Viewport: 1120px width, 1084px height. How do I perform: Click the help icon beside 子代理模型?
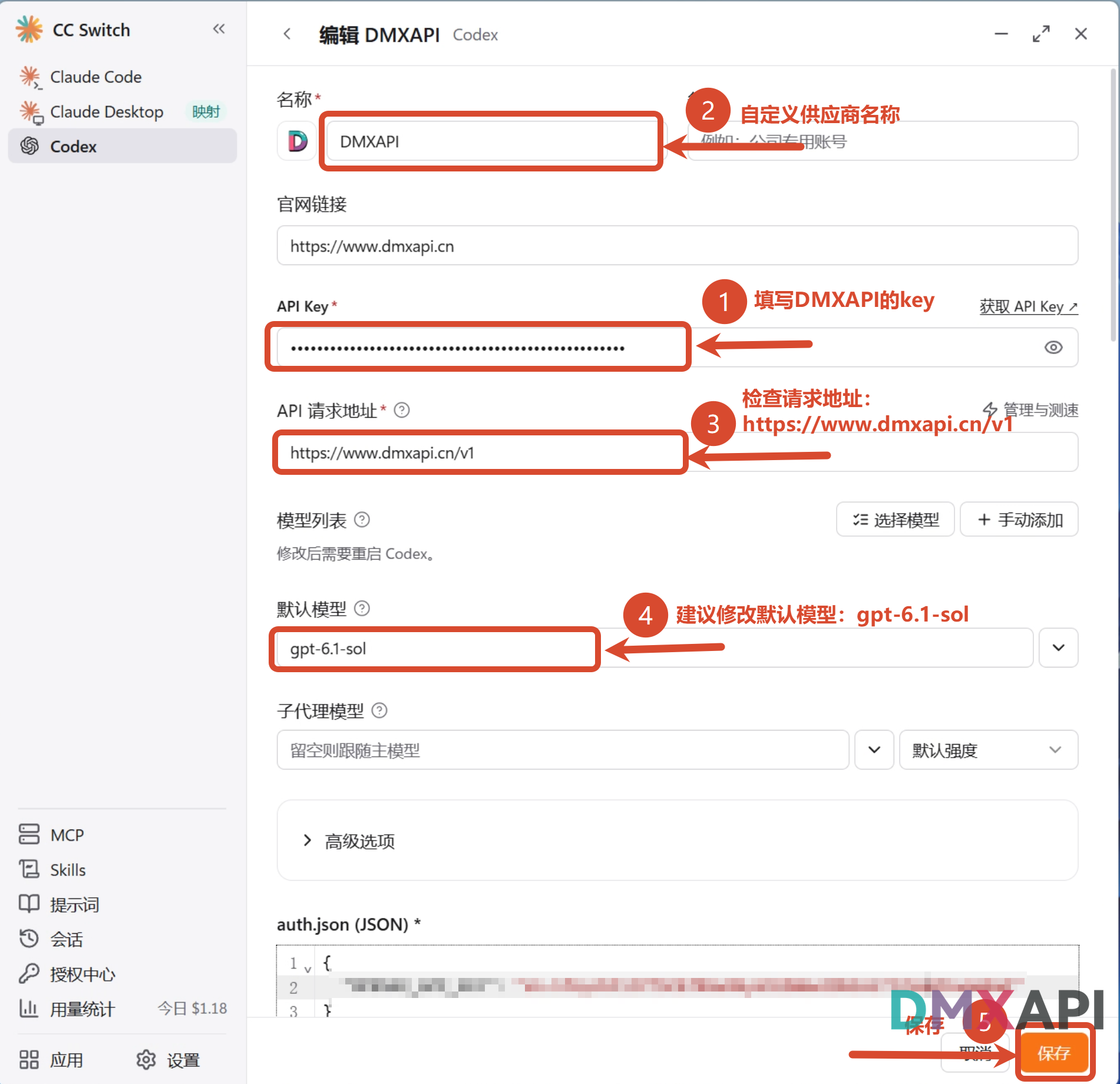(x=379, y=710)
